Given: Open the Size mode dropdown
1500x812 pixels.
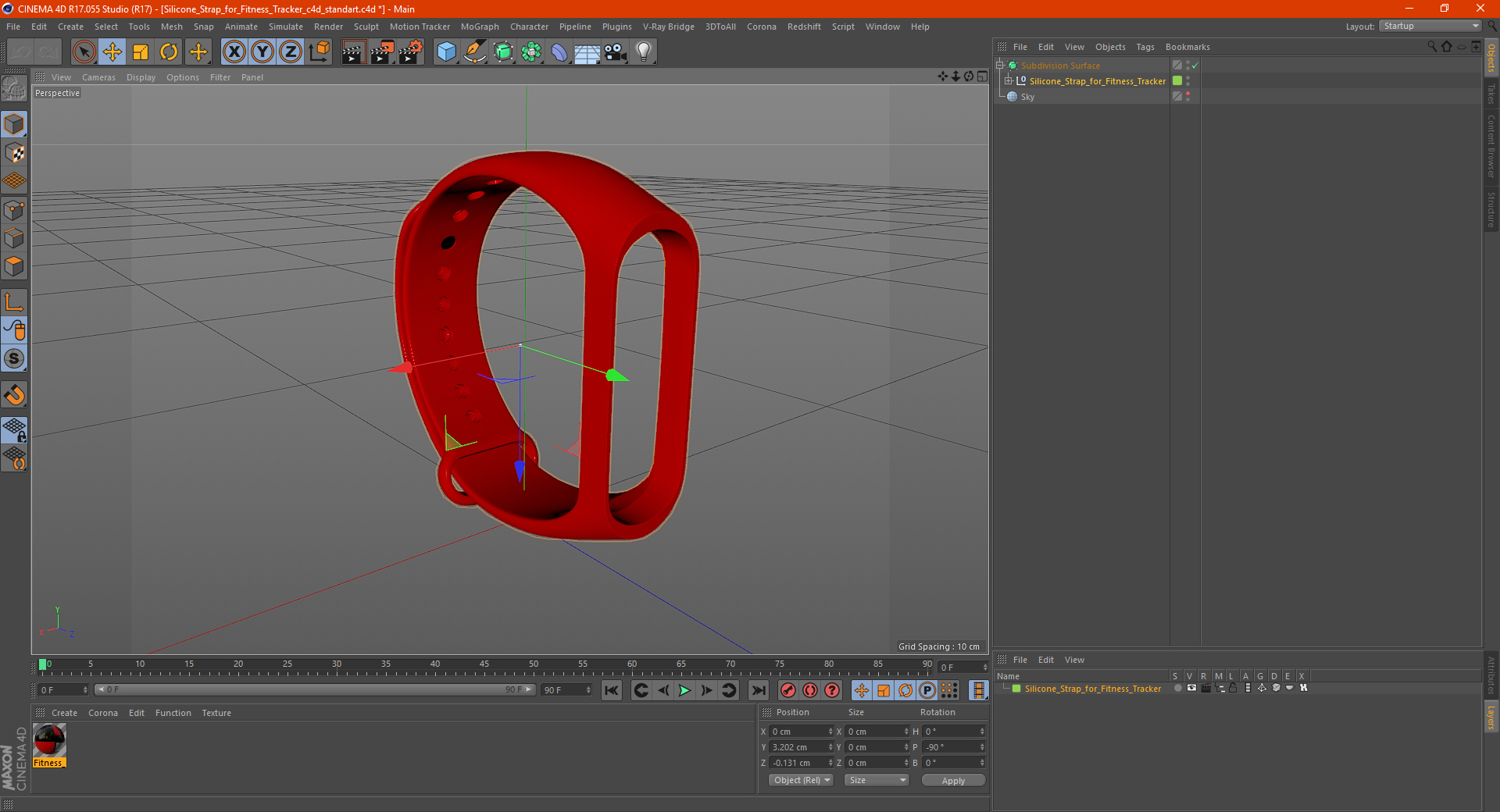Looking at the screenshot, I should [877, 780].
